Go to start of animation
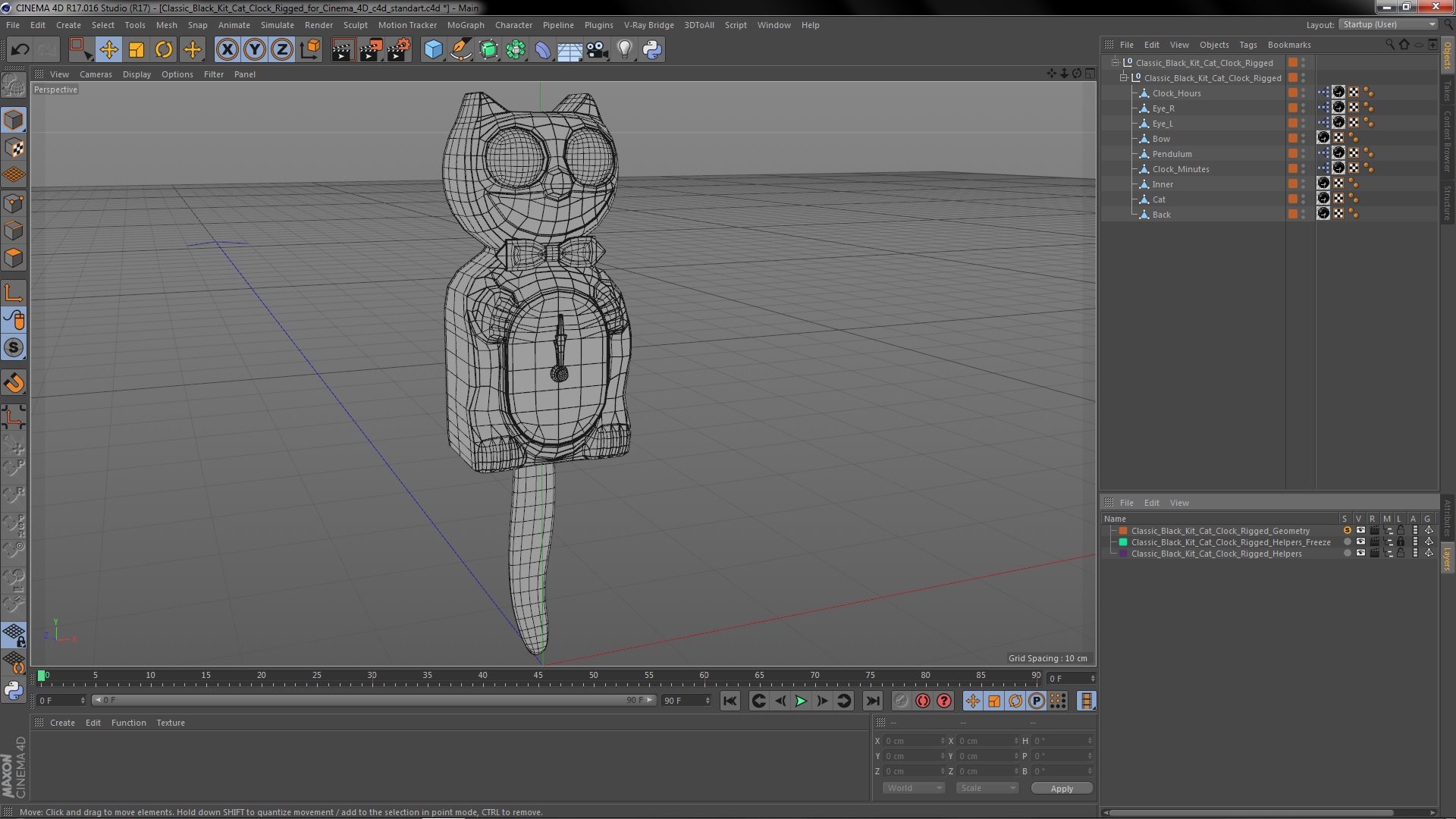Screen dimensions: 1456x819 (x=730, y=701)
